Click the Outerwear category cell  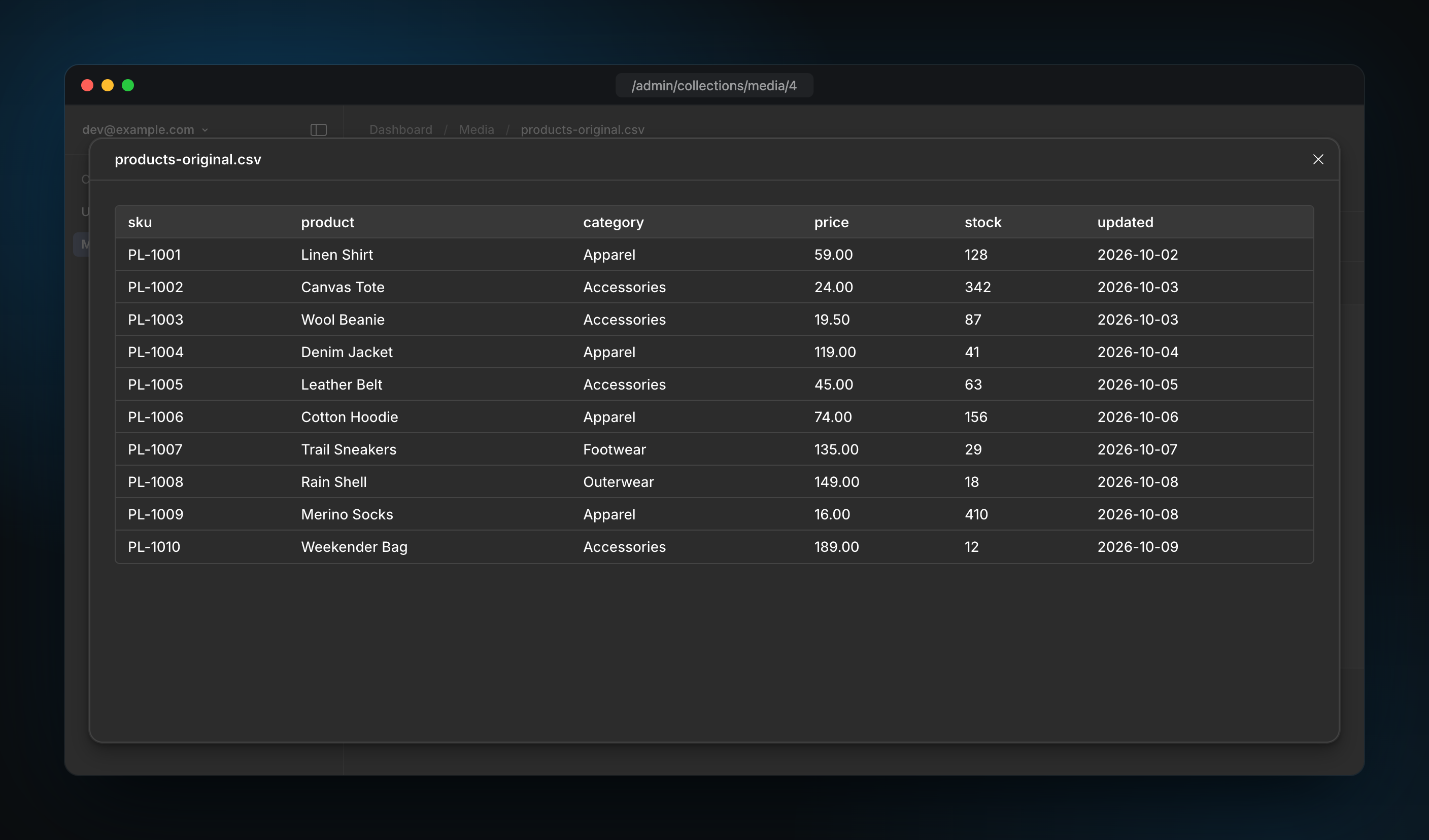coord(618,482)
